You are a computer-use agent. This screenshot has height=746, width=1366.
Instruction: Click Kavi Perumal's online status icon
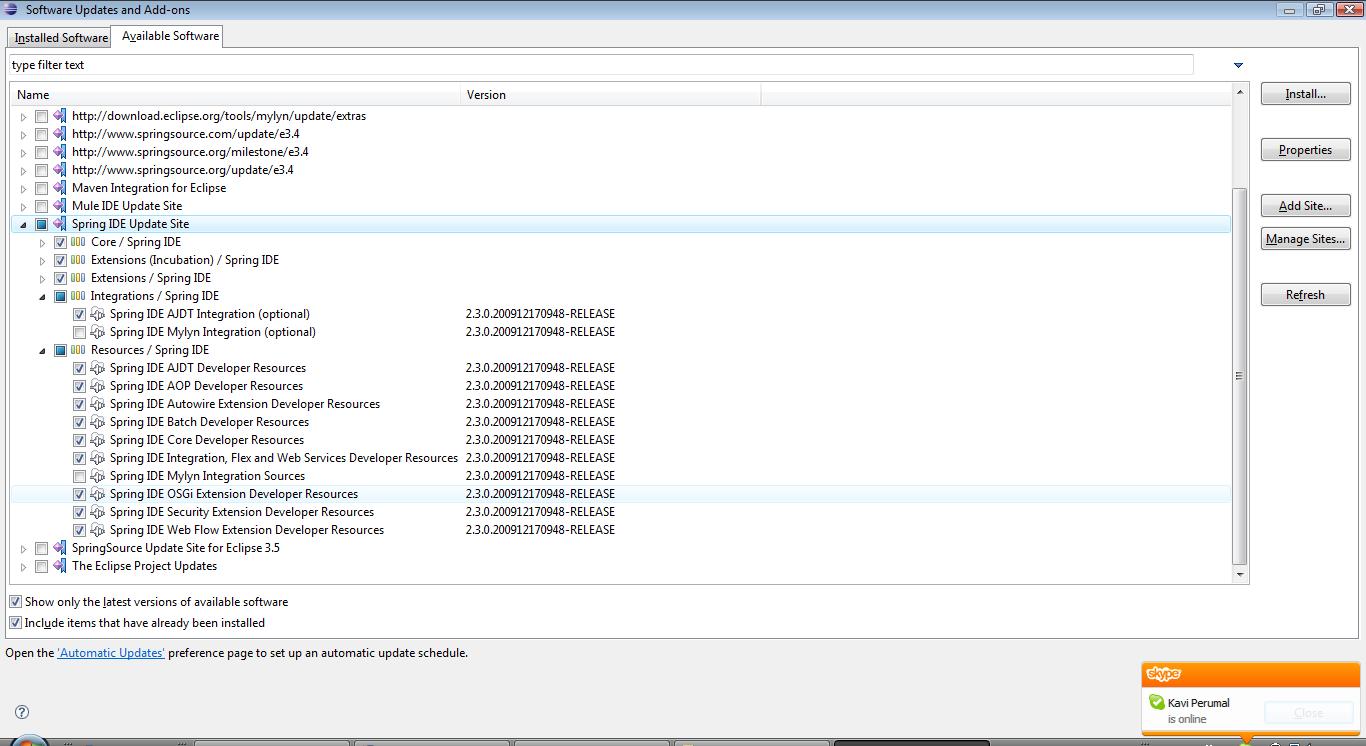[1156, 702]
